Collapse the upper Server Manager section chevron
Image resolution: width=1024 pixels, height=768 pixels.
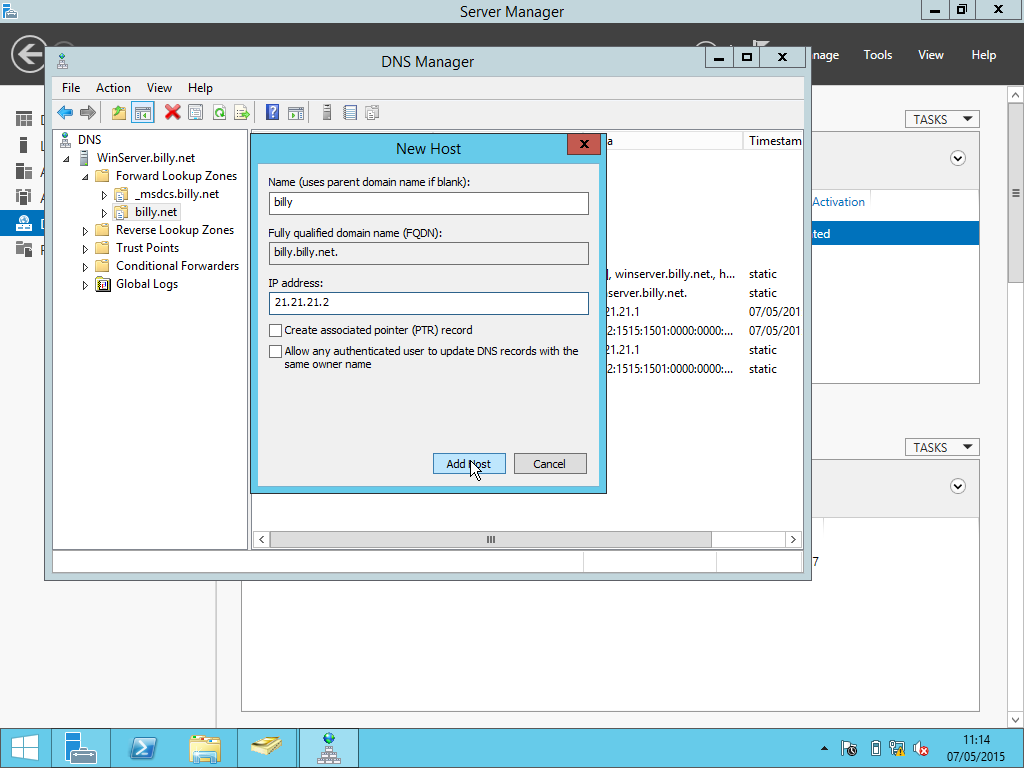[957, 158]
